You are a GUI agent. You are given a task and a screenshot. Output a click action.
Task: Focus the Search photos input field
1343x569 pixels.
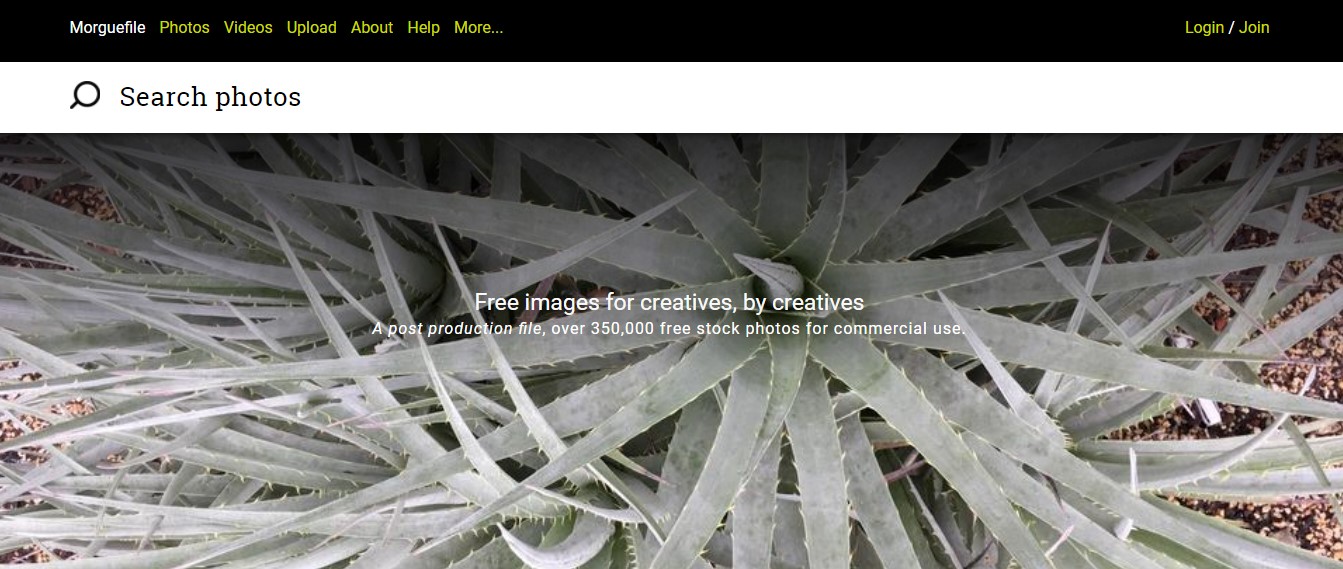(x=700, y=97)
